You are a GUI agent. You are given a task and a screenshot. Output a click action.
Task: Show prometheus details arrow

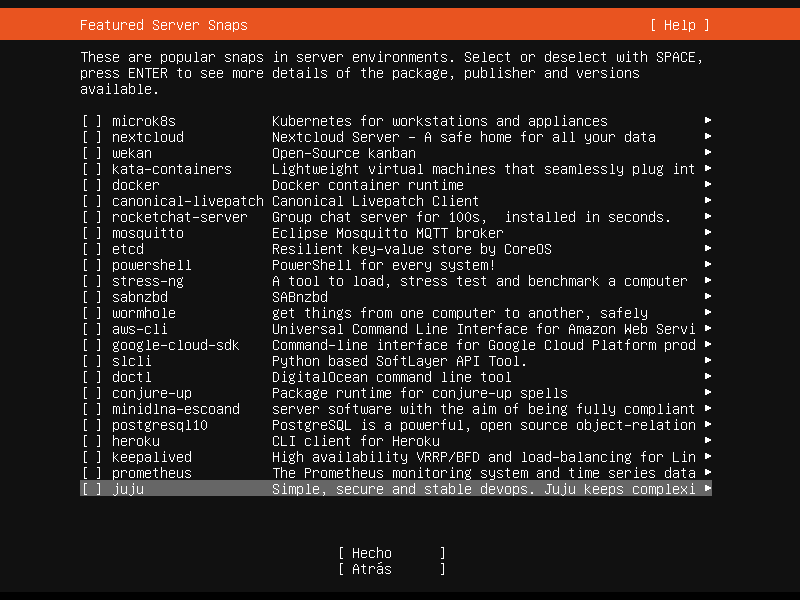pyautogui.click(x=708, y=472)
